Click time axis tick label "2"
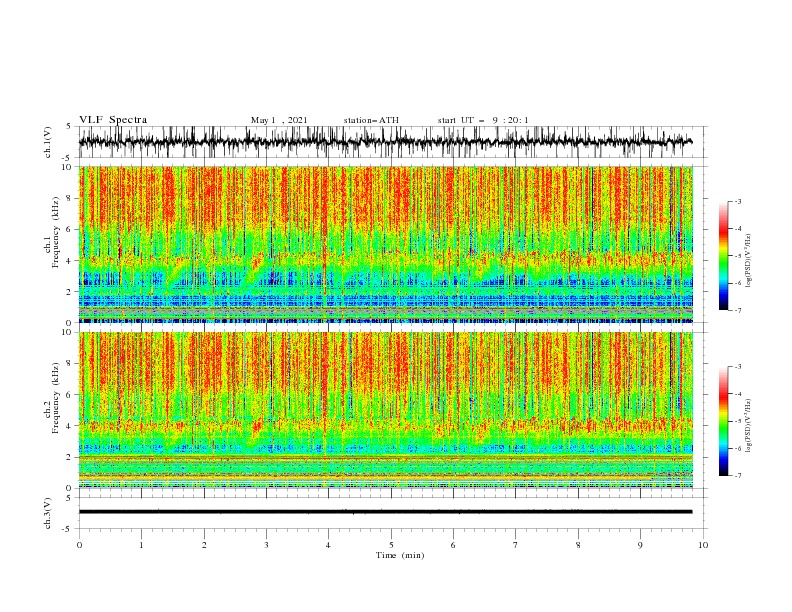Image resolution: width=792 pixels, height=612 pixels. [x=204, y=545]
